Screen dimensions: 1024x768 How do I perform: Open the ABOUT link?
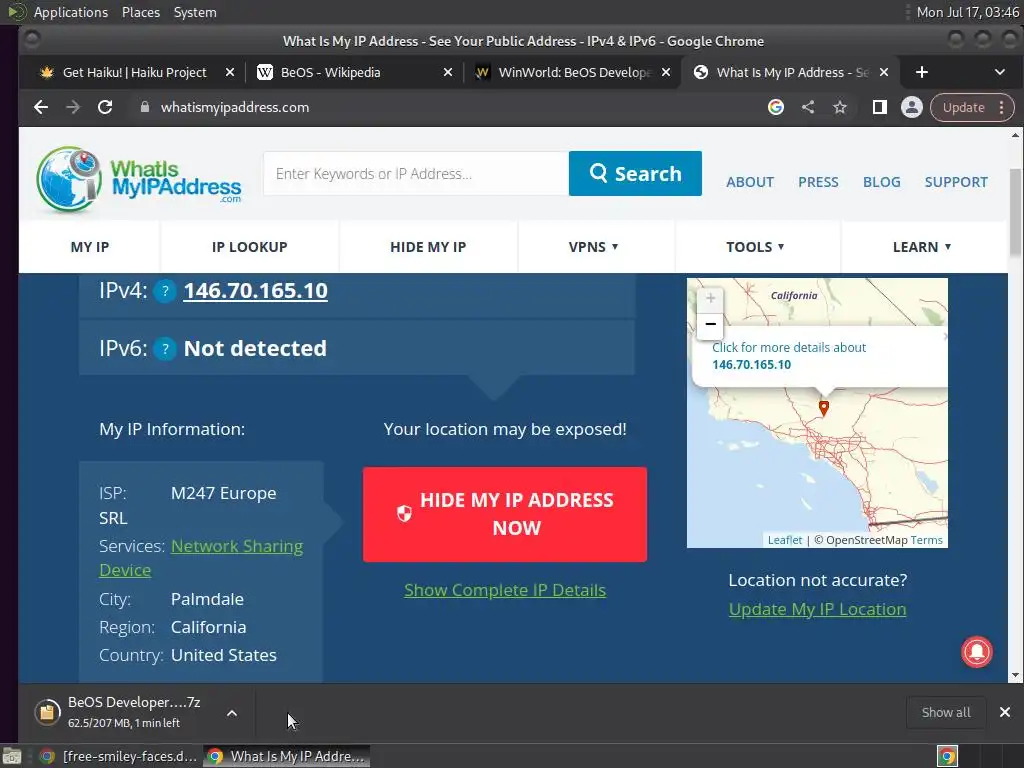pos(750,182)
